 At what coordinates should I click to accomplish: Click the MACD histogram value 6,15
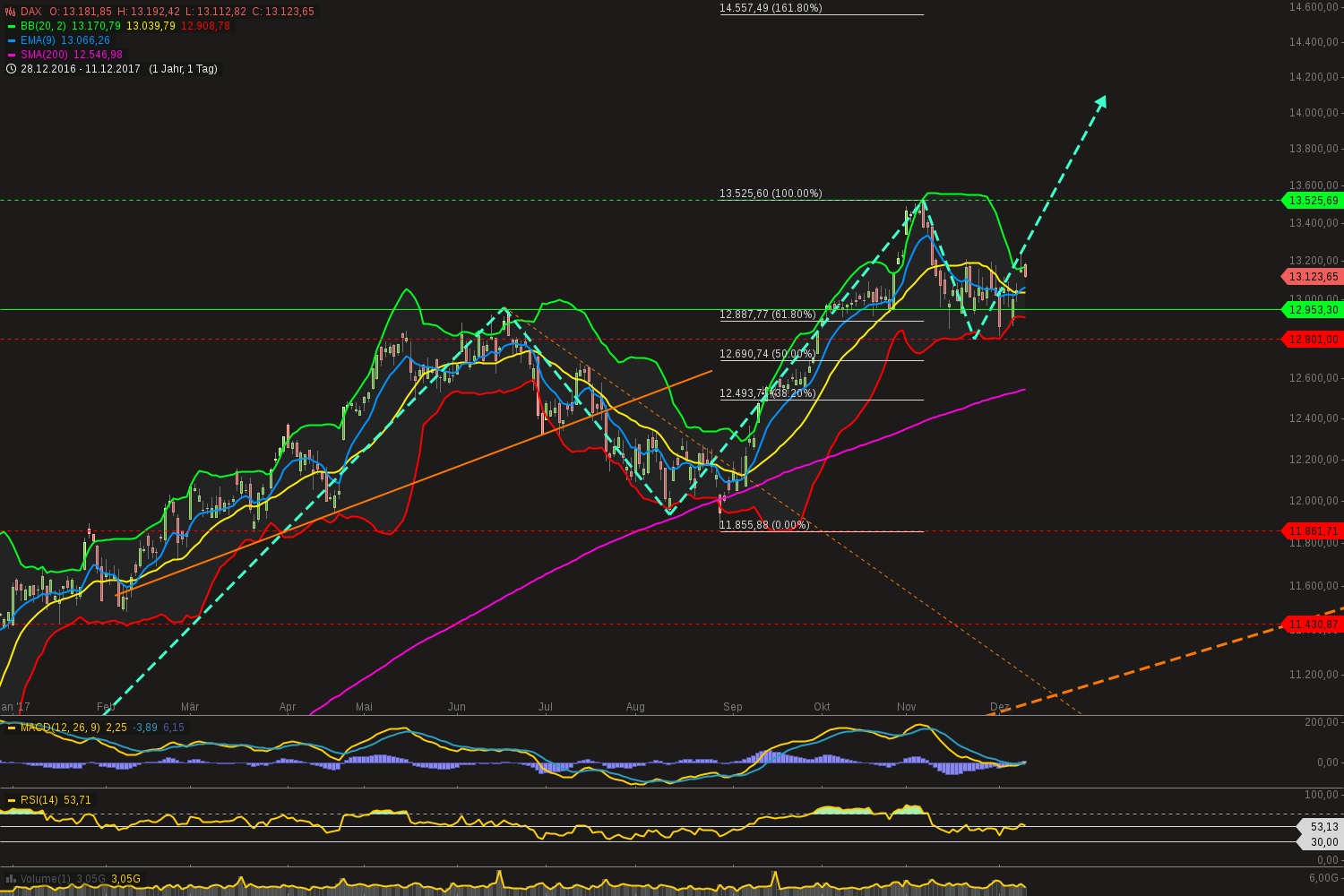point(174,728)
